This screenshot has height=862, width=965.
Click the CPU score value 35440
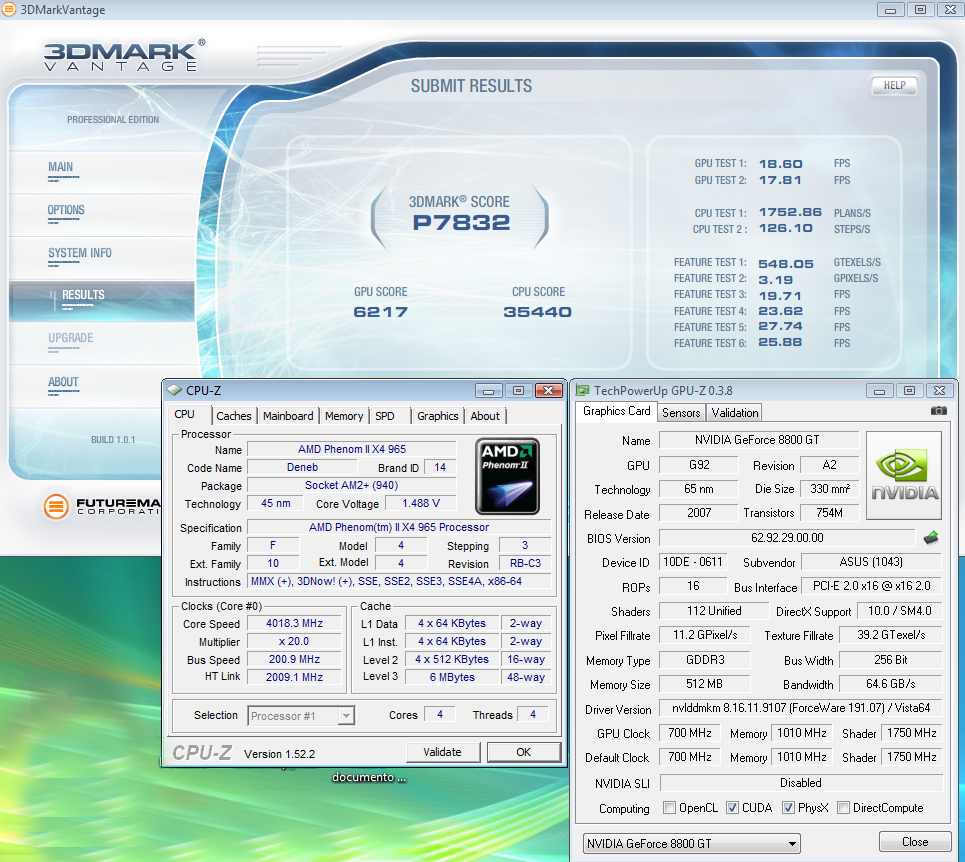coord(537,312)
